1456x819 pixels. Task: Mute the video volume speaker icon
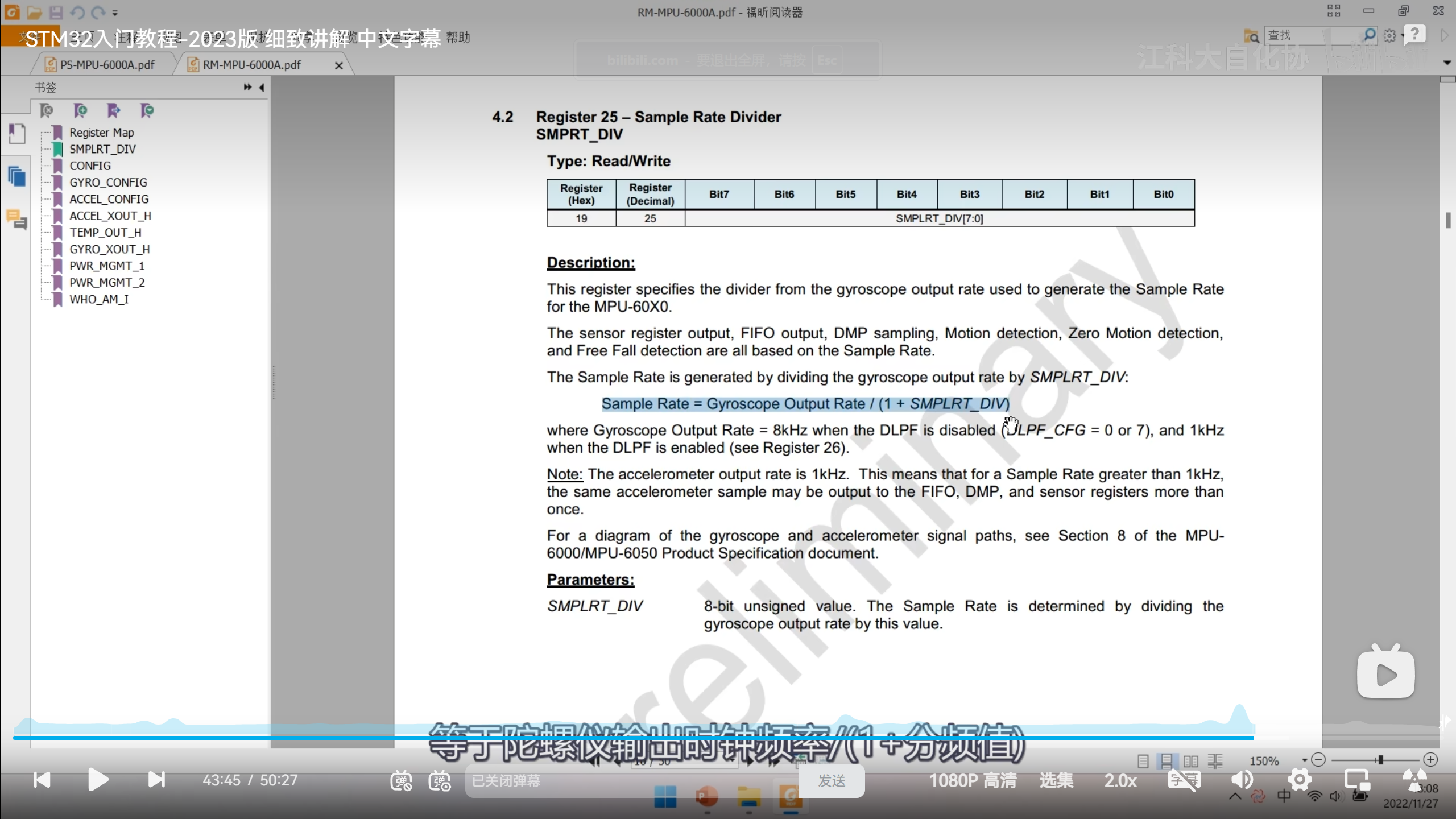point(1242,780)
